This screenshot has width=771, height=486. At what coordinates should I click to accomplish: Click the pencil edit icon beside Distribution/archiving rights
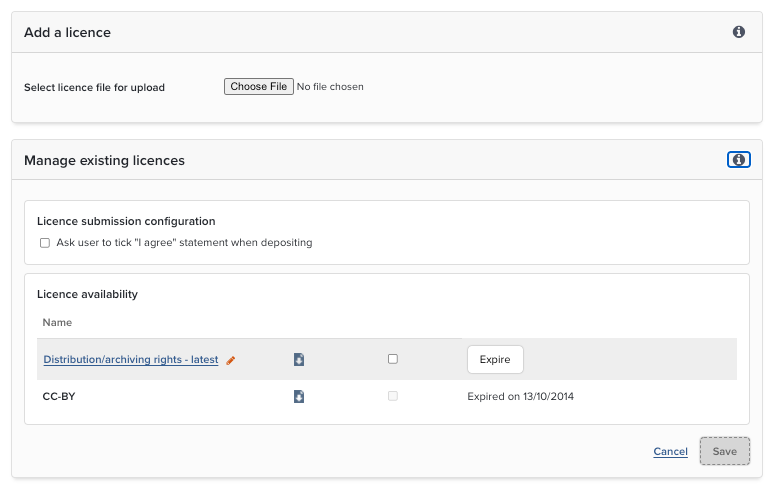tap(231, 360)
